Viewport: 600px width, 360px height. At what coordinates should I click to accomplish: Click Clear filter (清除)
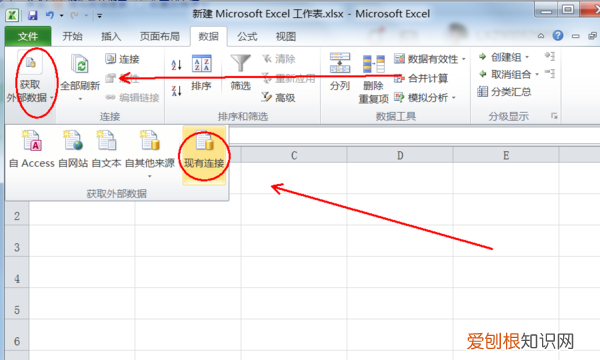pos(279,59)
